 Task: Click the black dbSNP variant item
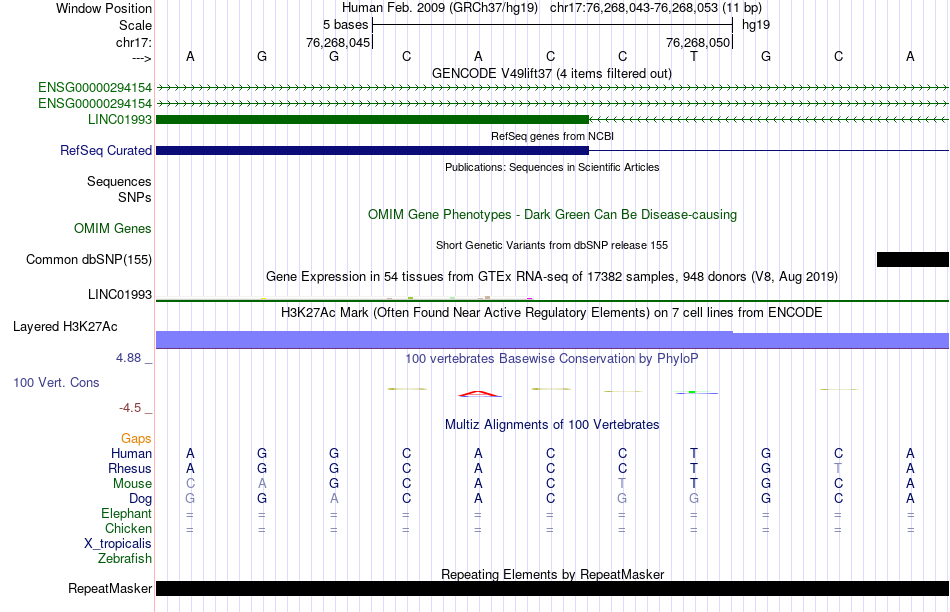pos(912,259)
